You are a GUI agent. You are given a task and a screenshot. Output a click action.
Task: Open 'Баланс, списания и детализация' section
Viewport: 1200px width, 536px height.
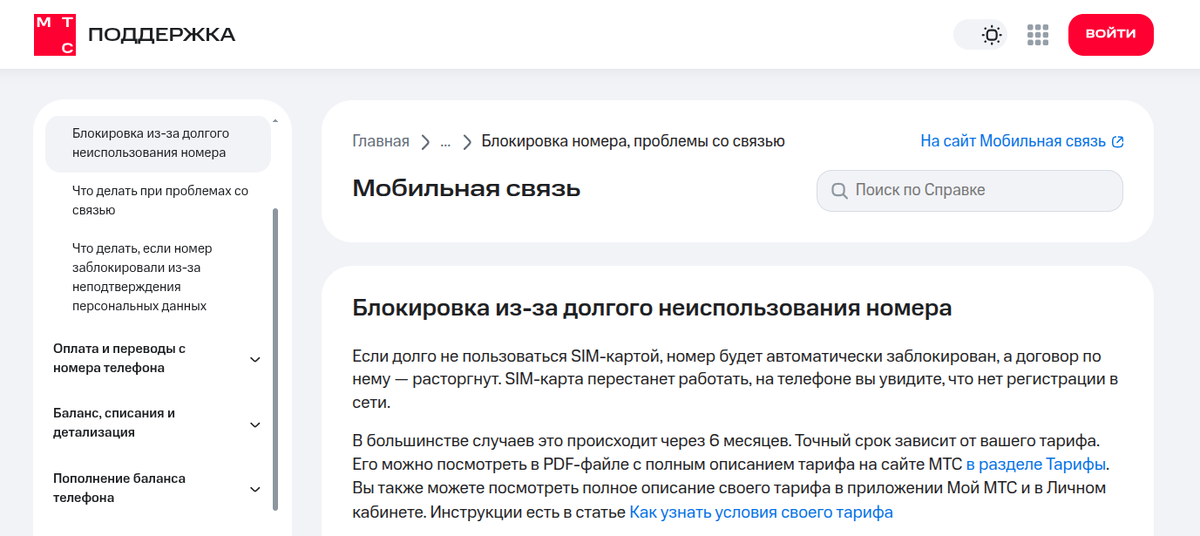pyautogui.click(x=114, y=423)
